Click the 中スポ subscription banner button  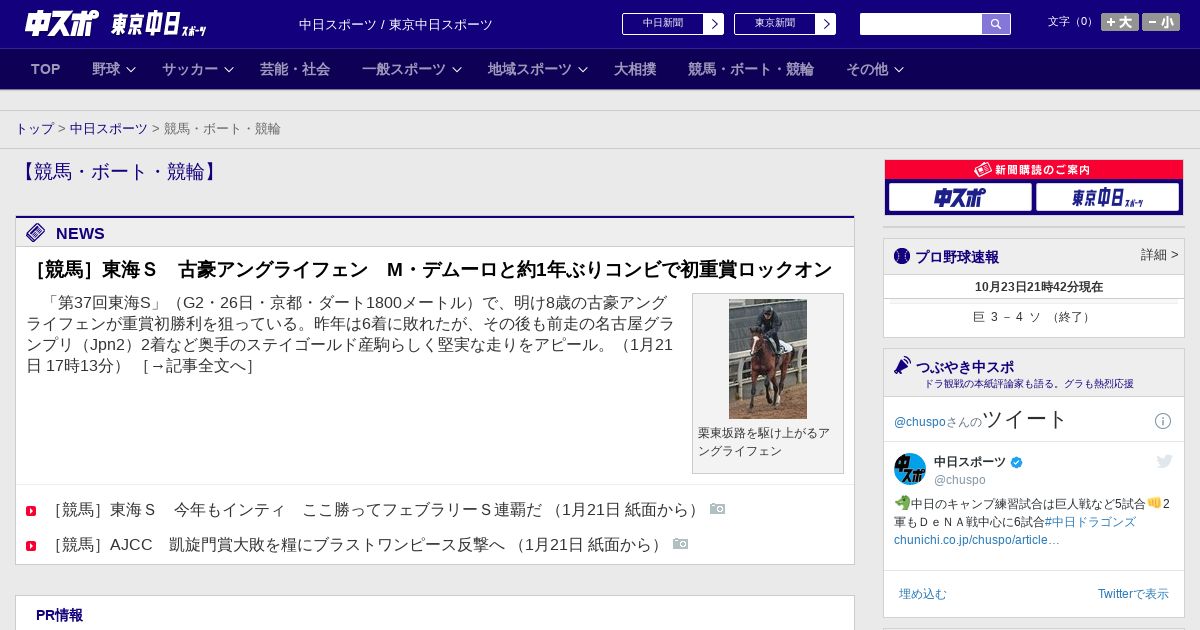coord(960,197)
